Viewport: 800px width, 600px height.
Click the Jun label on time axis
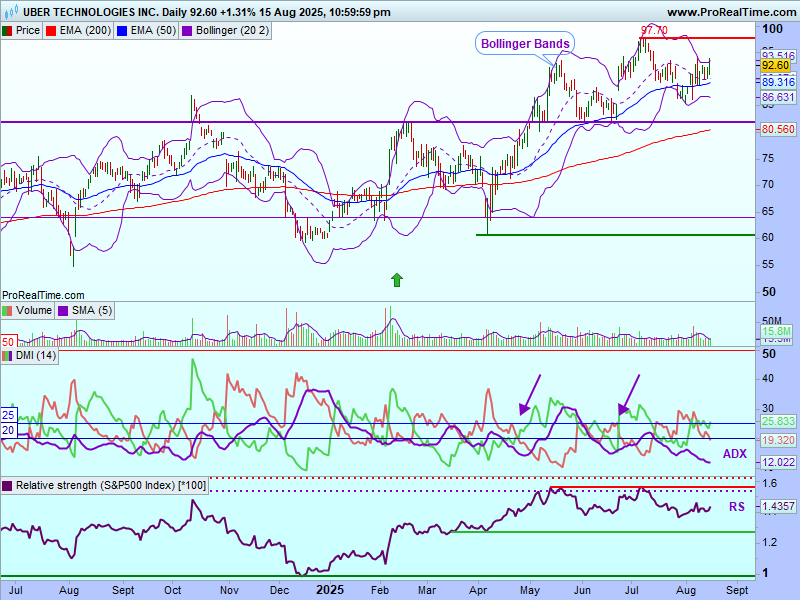coord(582,590)
